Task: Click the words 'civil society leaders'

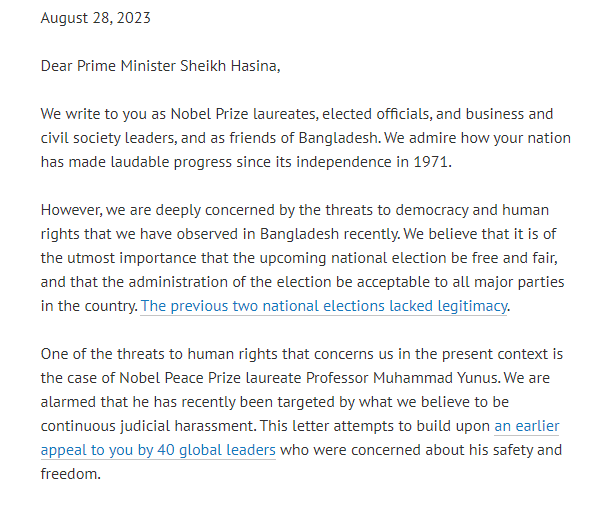Action: (108, 138)
